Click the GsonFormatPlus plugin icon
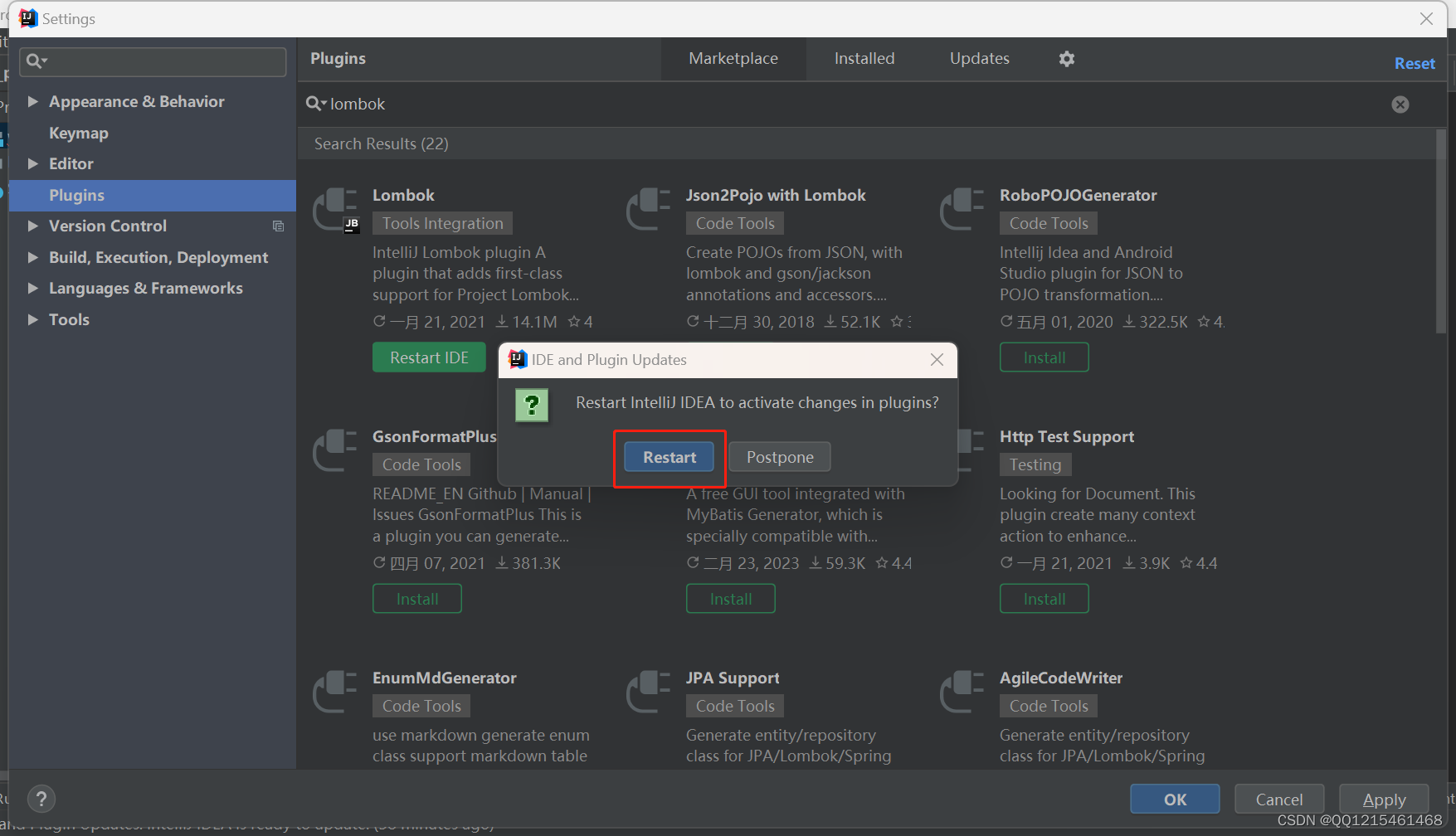The image size is (1456, 836). (335, 450)
